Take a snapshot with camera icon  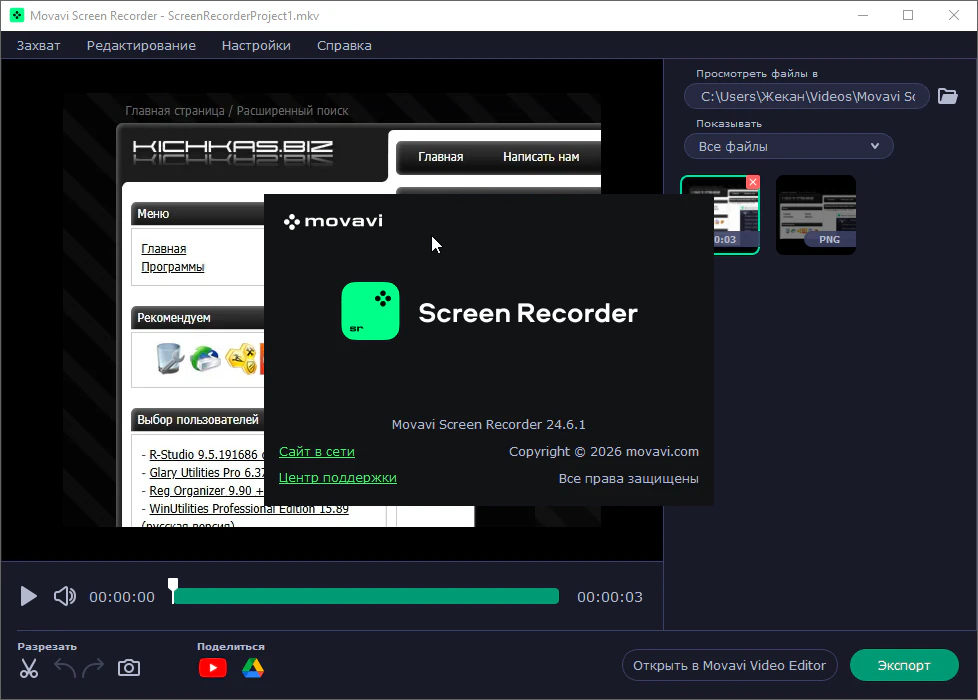tap(129, 668)
